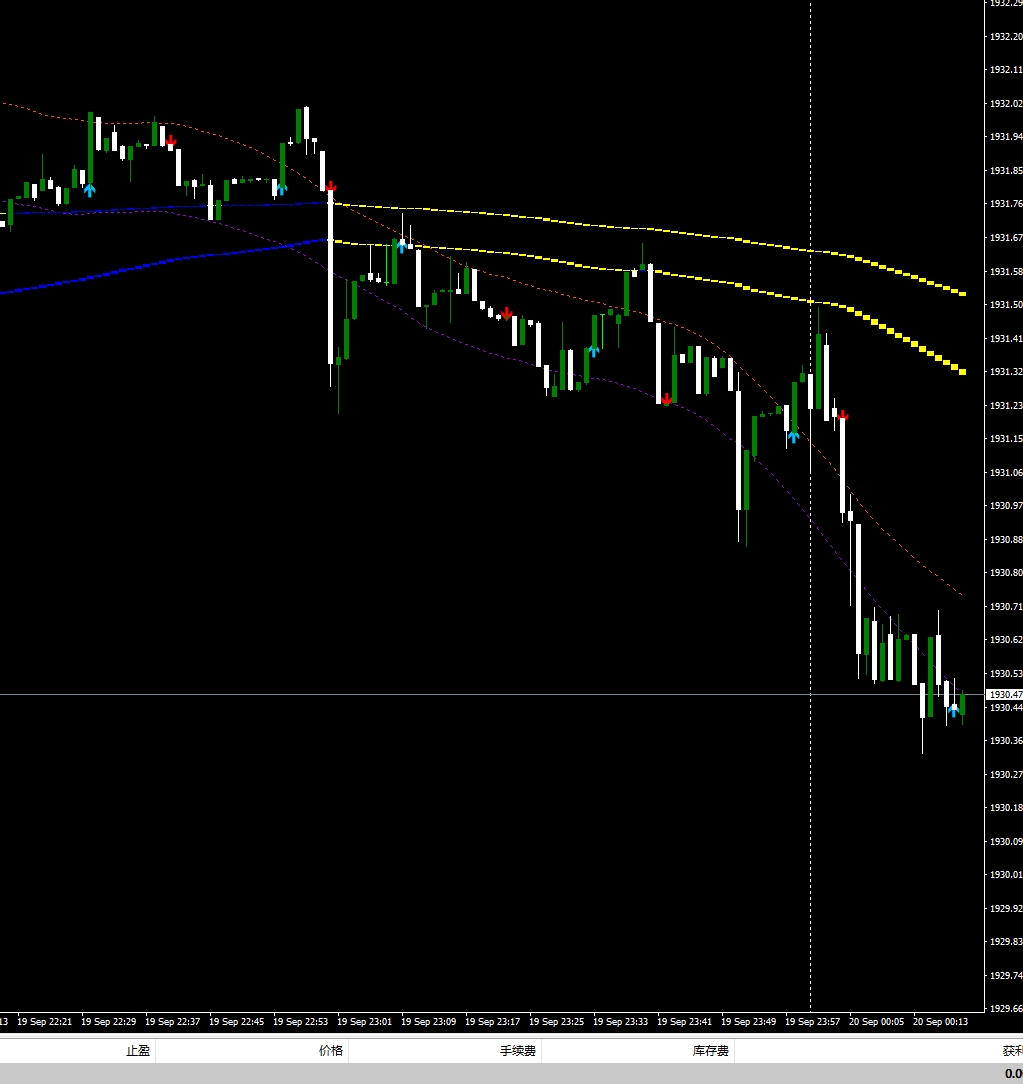Click the 1932.11 price scale label
Screen dimensions: 1023x1084
click(1006, 69)
